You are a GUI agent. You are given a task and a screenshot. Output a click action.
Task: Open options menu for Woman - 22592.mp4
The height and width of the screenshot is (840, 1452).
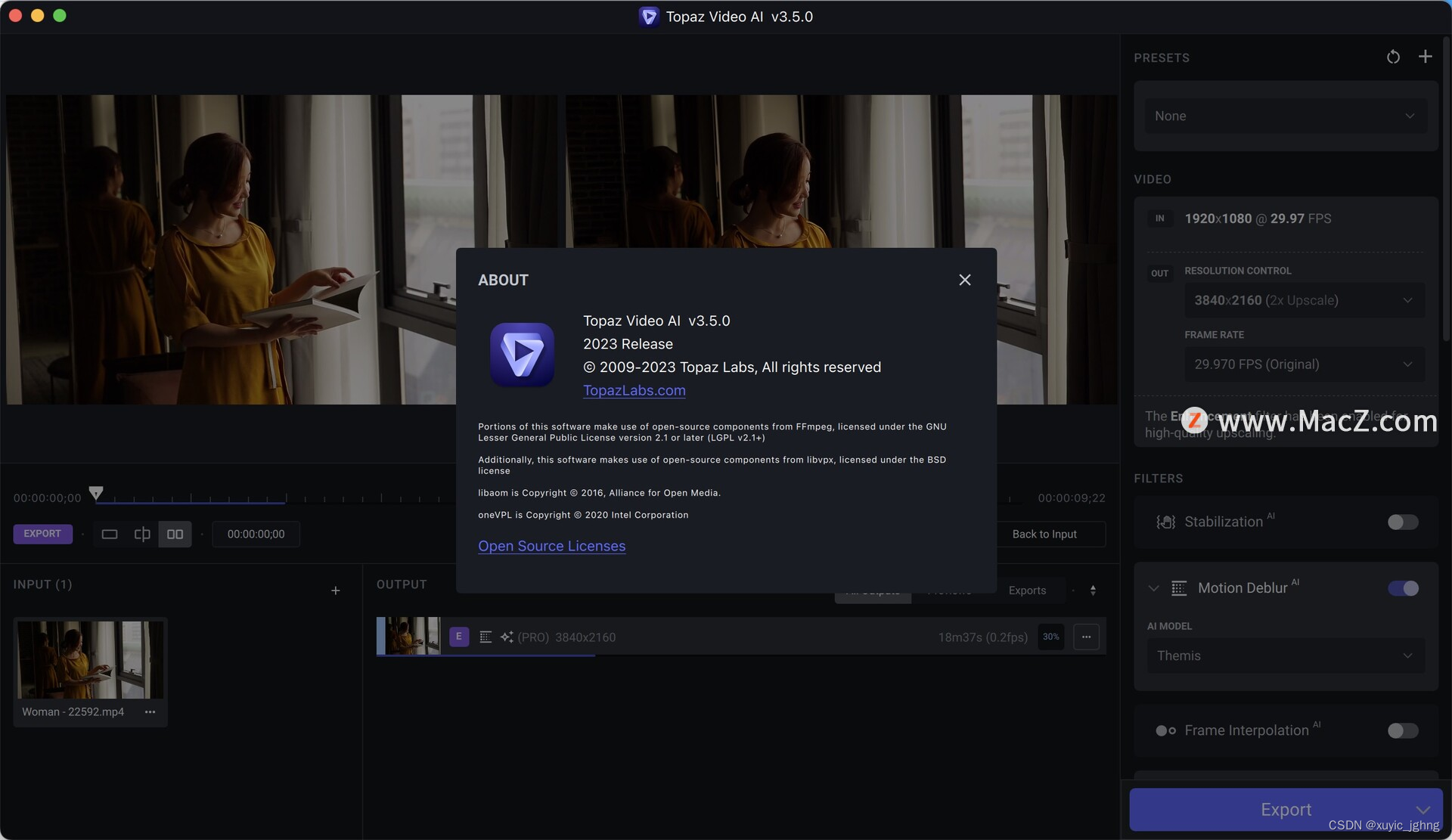(150, 711)
